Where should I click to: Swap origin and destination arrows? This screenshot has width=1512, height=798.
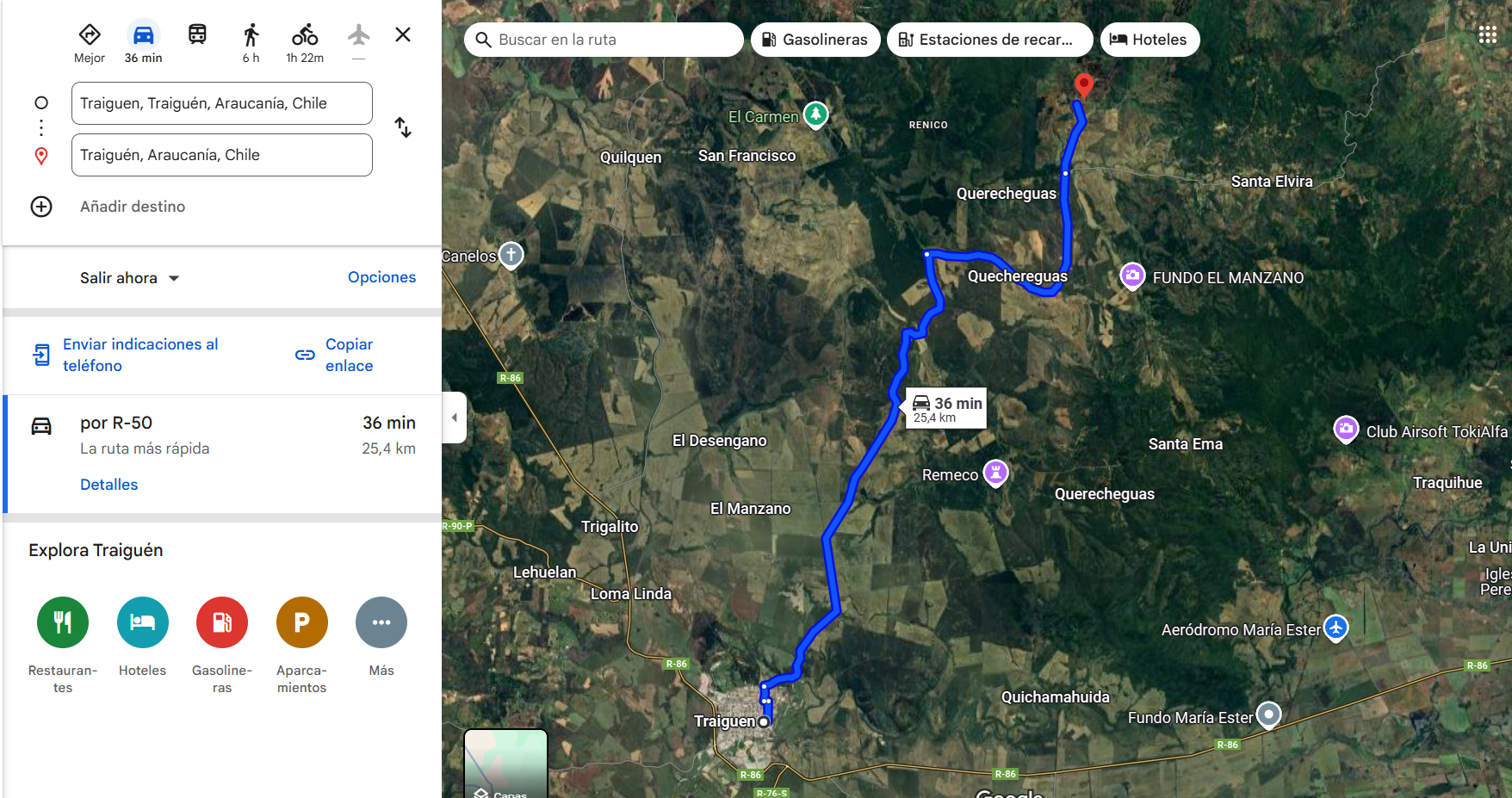pyautogui.click(x=403, y=127)
